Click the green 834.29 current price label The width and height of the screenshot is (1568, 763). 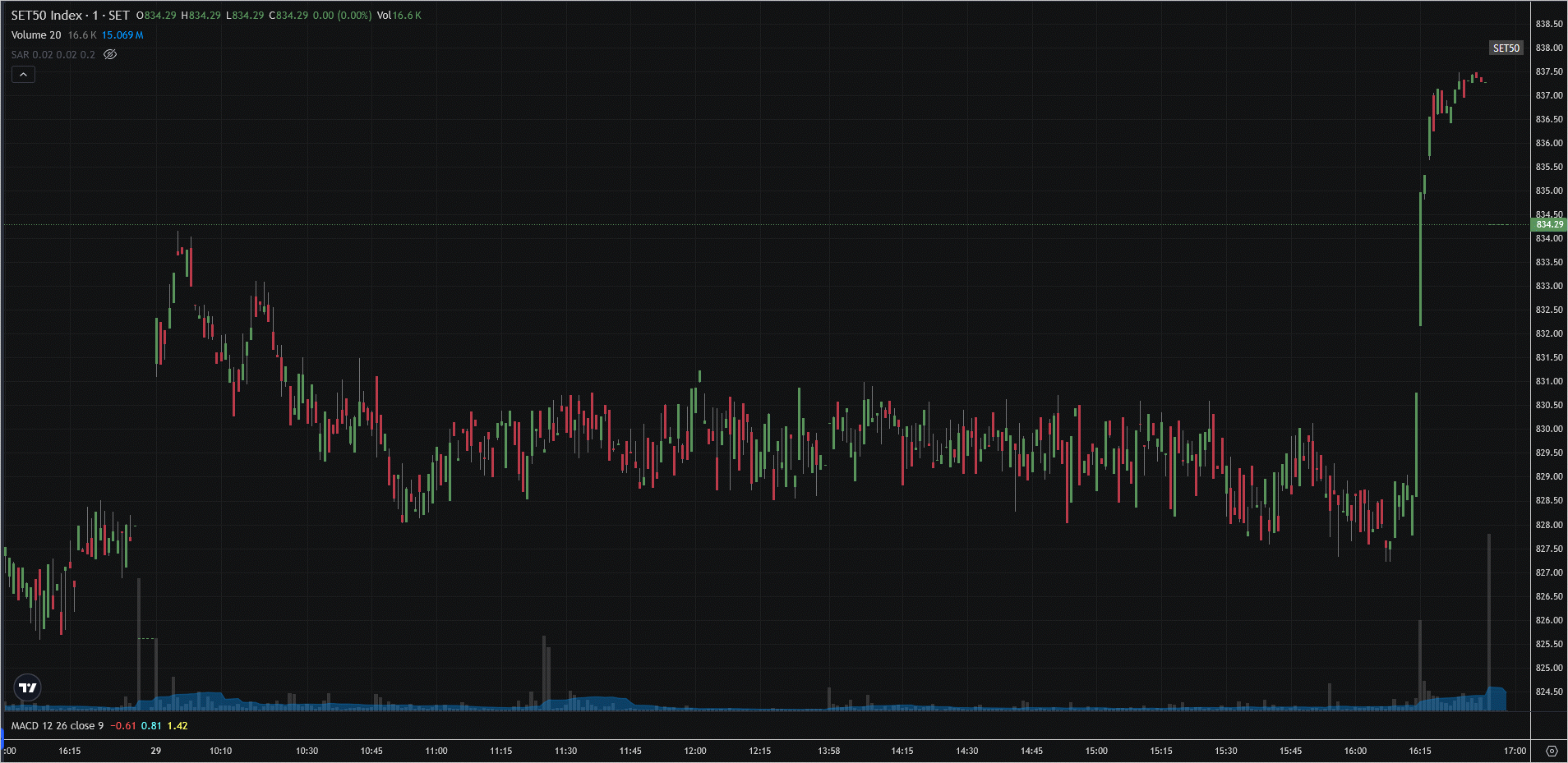tap(1549, 224)
